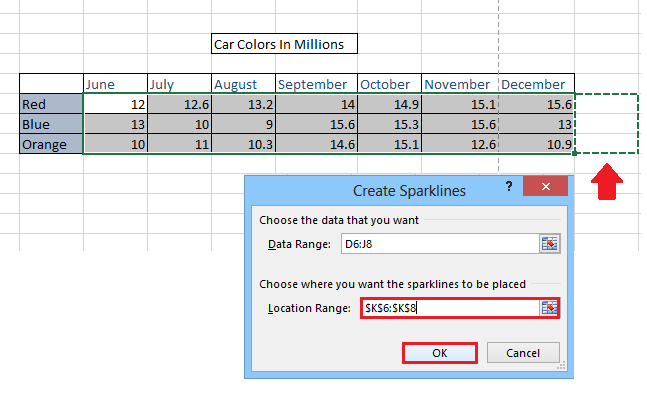Click the dashed sparkline location range cells

(x=607, y=124)
